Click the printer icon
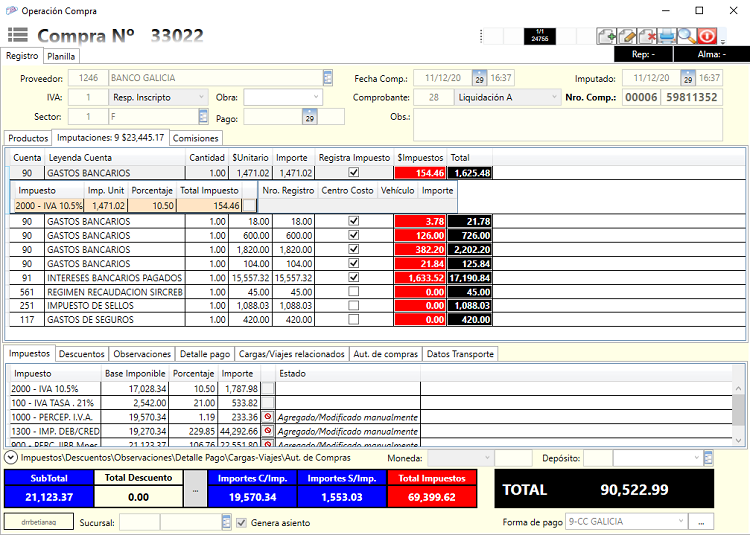 (x=667, y=36)
